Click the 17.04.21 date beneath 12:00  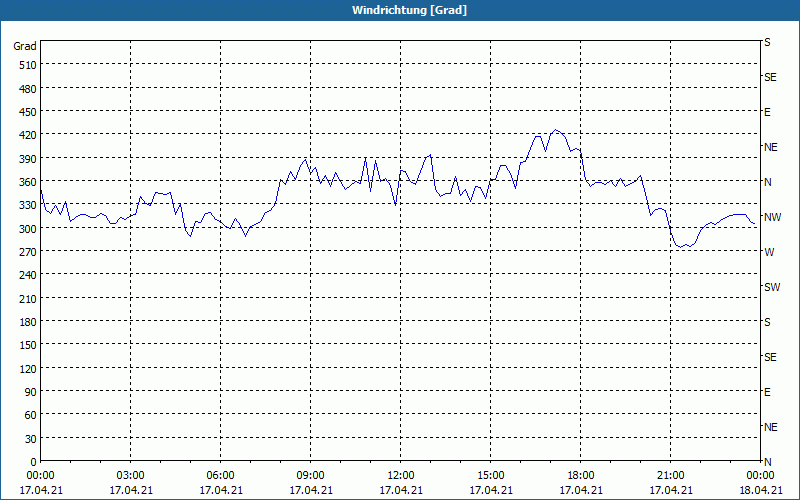401,490
